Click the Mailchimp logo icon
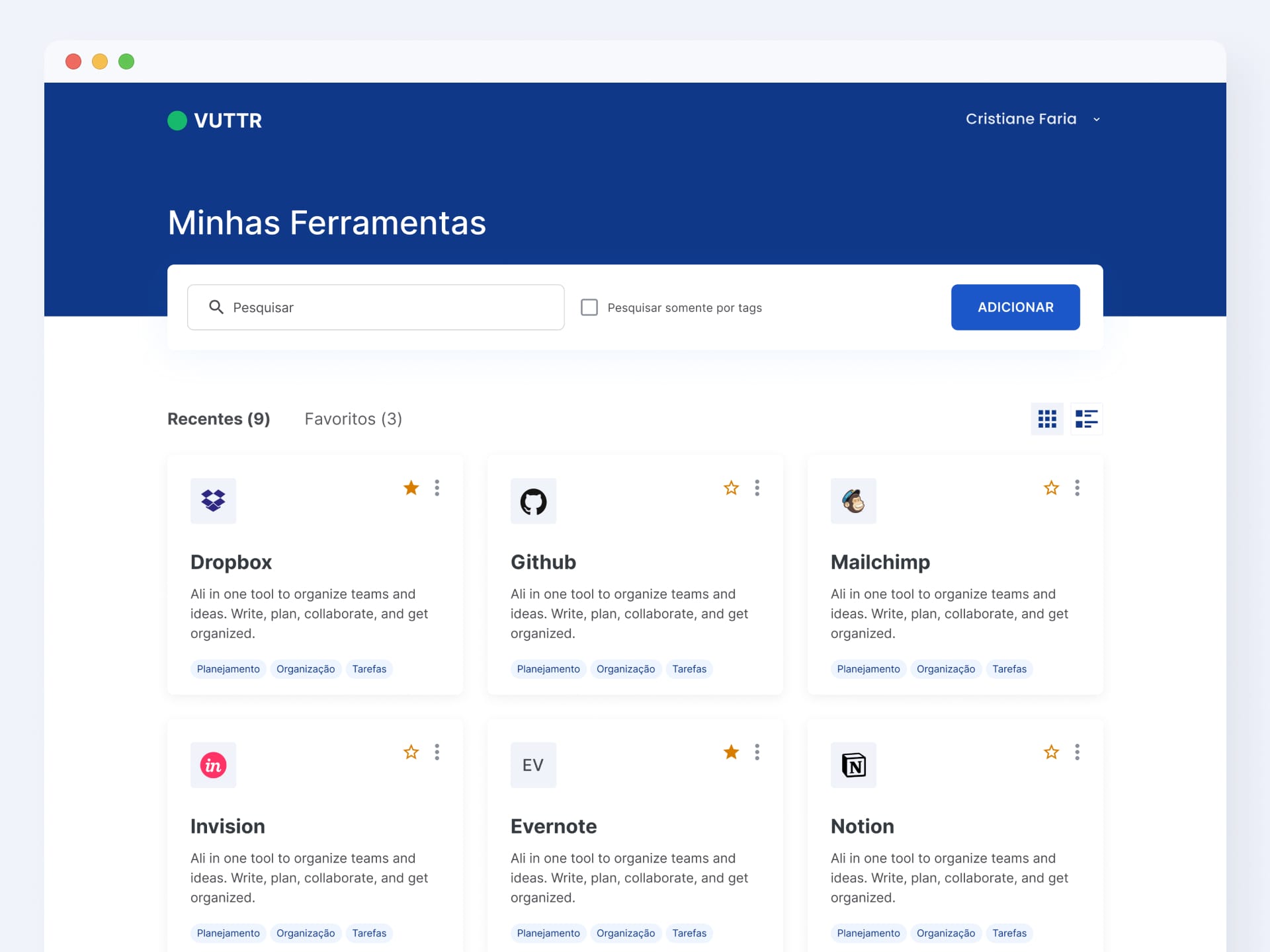The width and height of the screenshot is (1270, 952). coord(853,501)
